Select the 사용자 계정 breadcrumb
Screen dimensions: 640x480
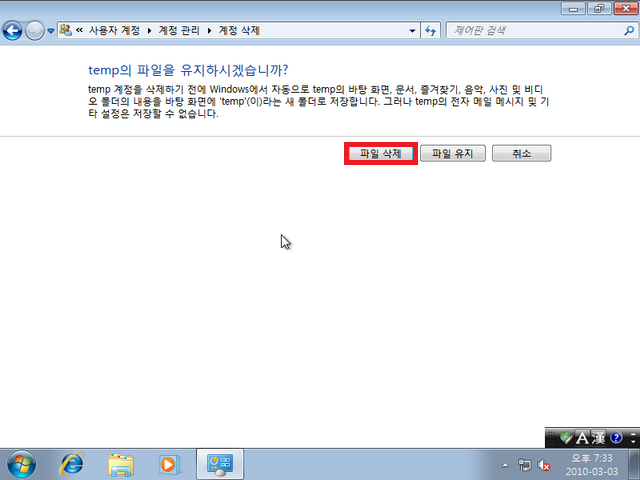pyautogui.click(x=114, y=31)
